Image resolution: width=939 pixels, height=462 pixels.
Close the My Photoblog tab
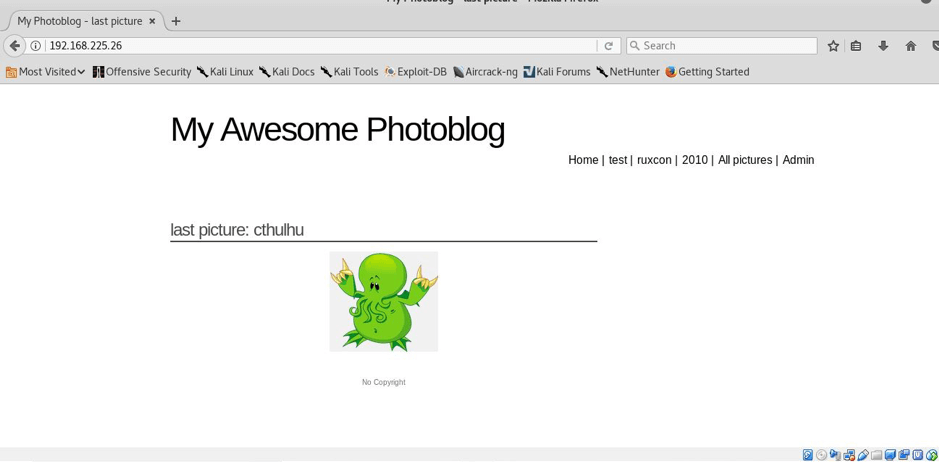(152, 21)
